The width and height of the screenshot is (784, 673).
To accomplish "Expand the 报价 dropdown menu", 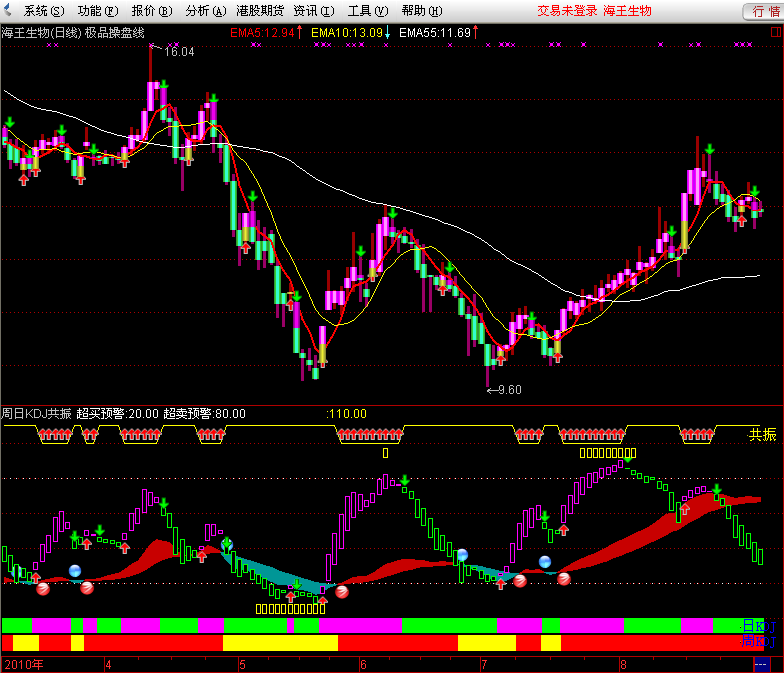I will [x=150, y=11].
